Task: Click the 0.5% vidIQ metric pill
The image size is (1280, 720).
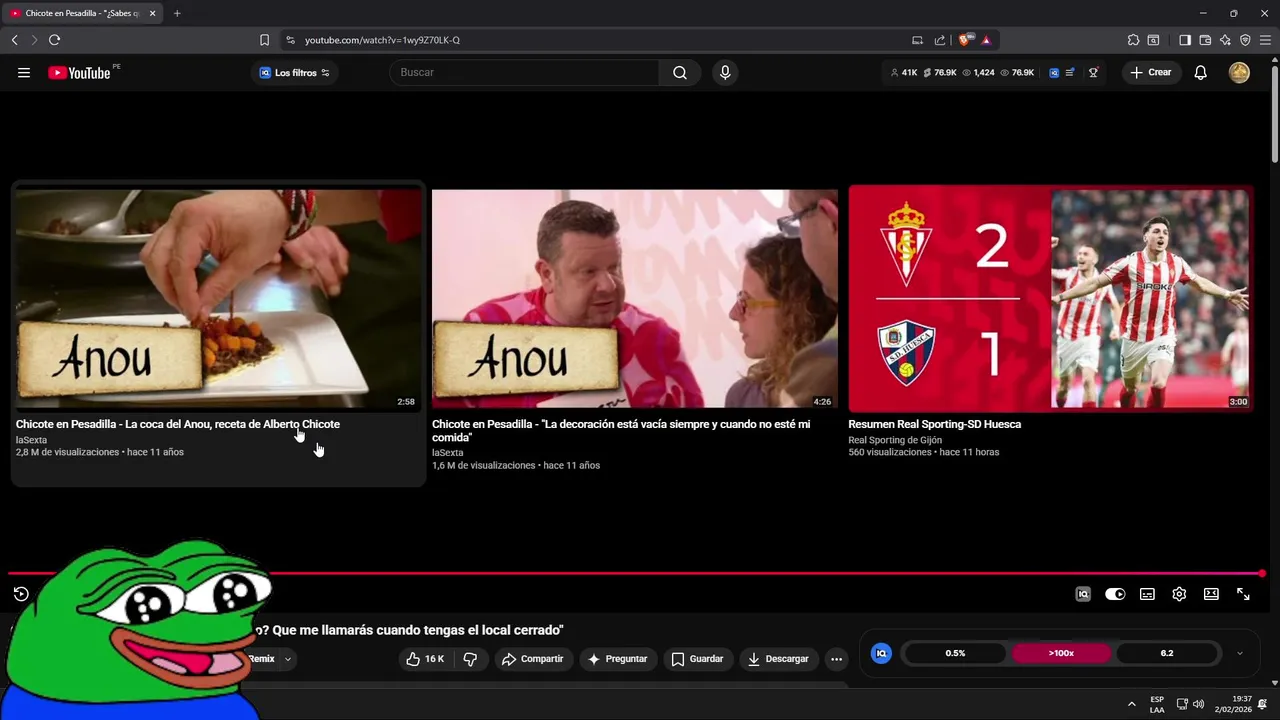Action: pyautogui.click(x=955, y=653)
